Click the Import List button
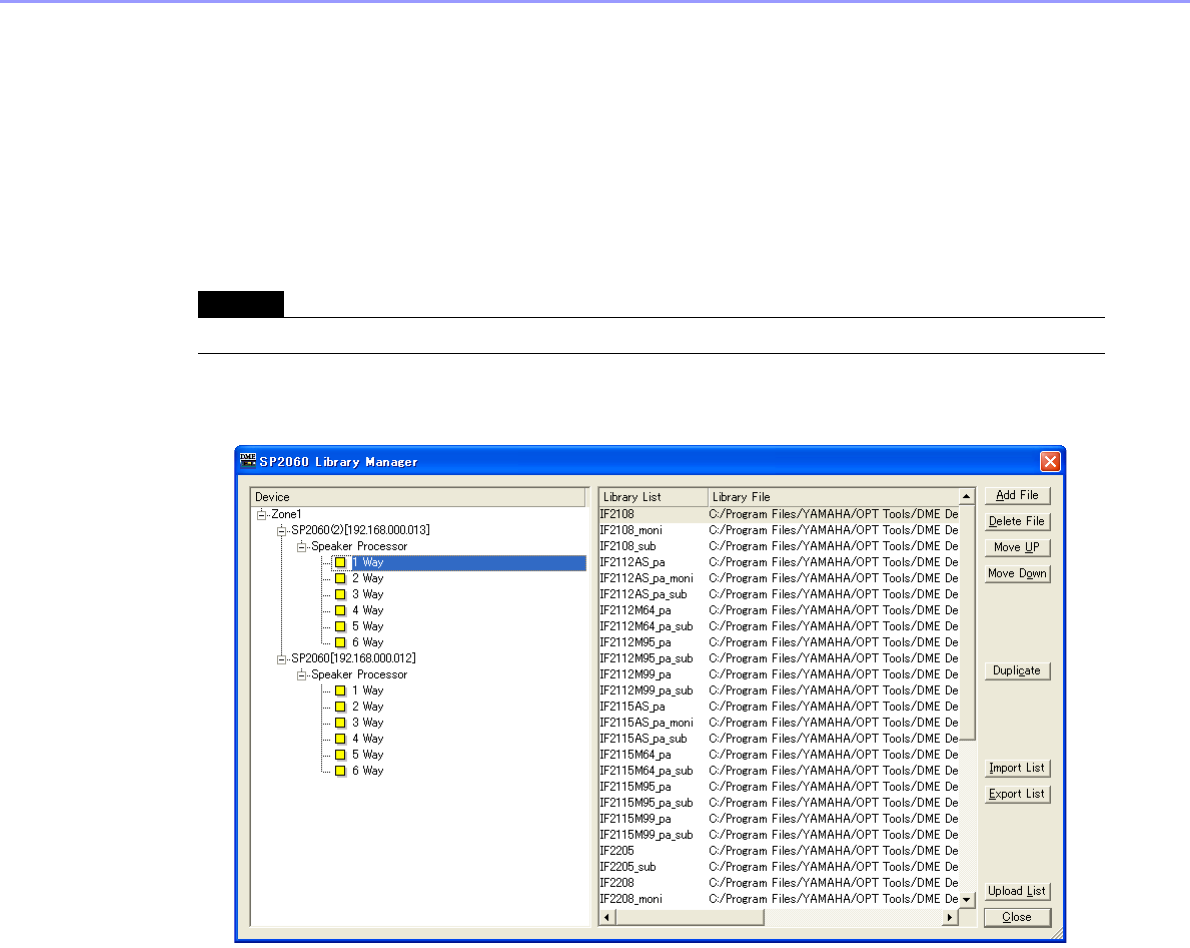 click(x=1017, y=768)
